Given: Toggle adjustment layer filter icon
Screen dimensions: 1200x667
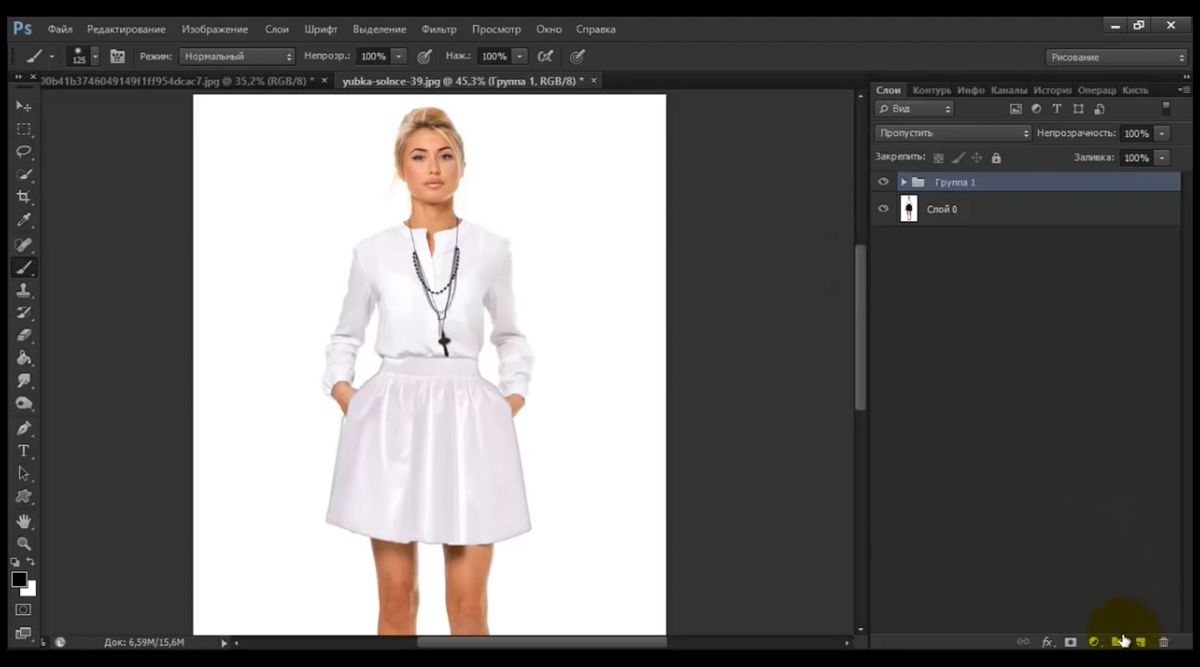Looking at the screenshot, I should coord(1036,109).
